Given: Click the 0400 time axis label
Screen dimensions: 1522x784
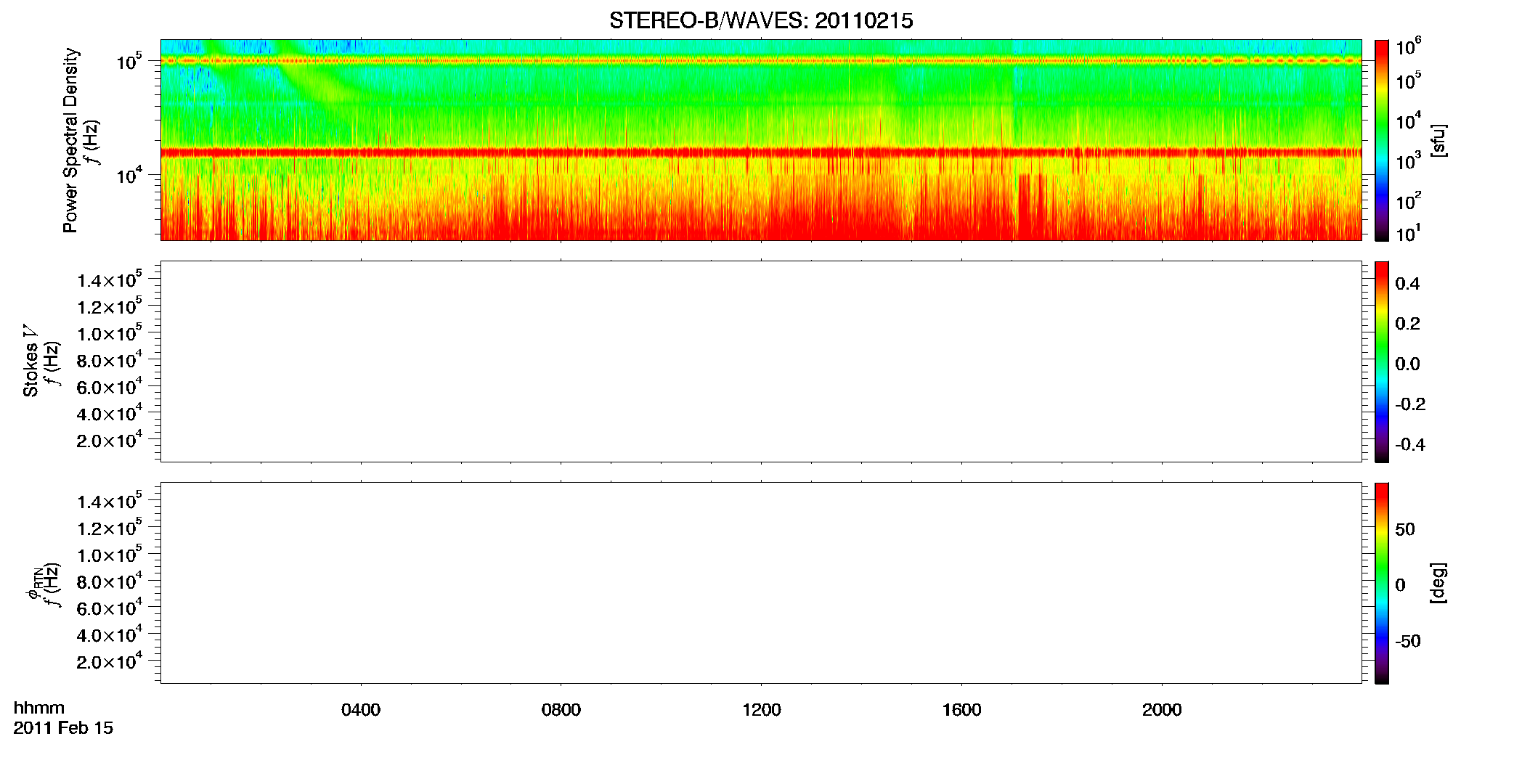Looking at the screenshot, I should (x=361, y=710).
